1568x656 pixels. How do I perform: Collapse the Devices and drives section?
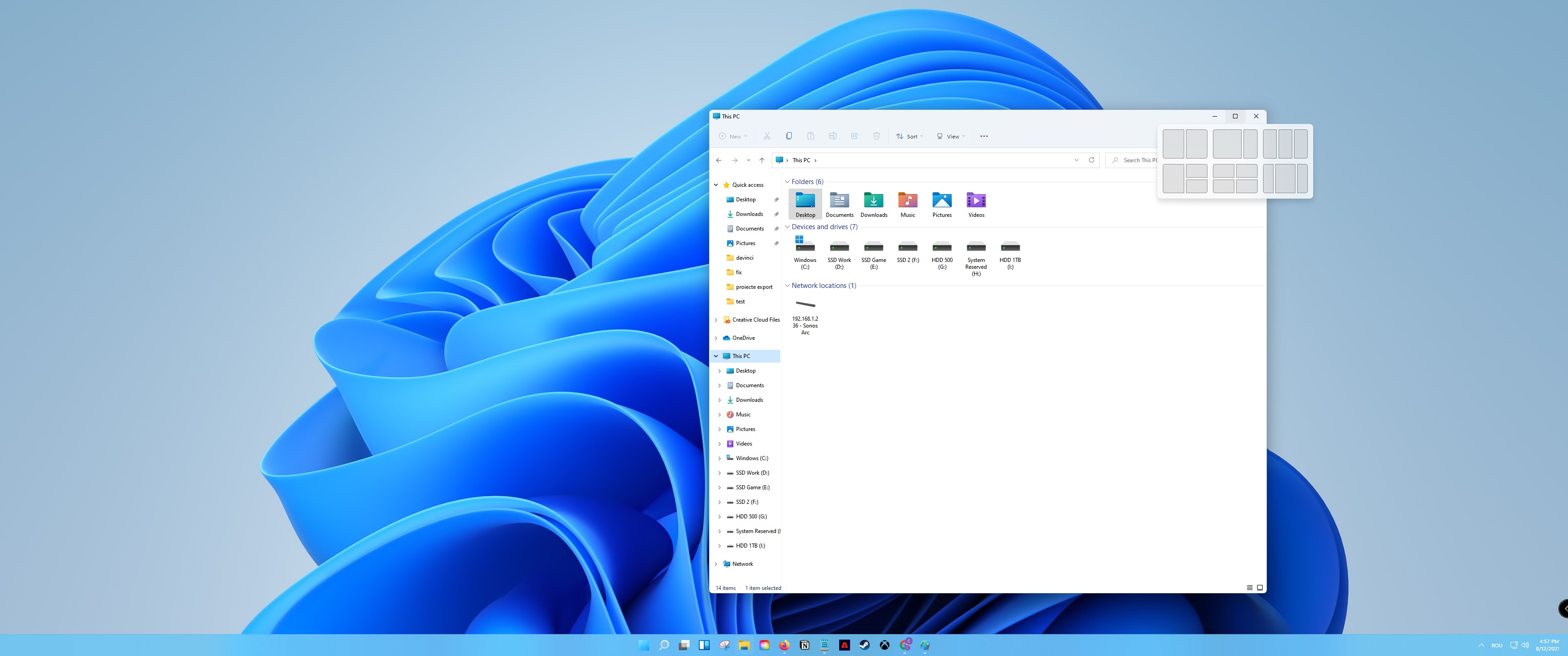pyautogui.click(x=787, y=227)
